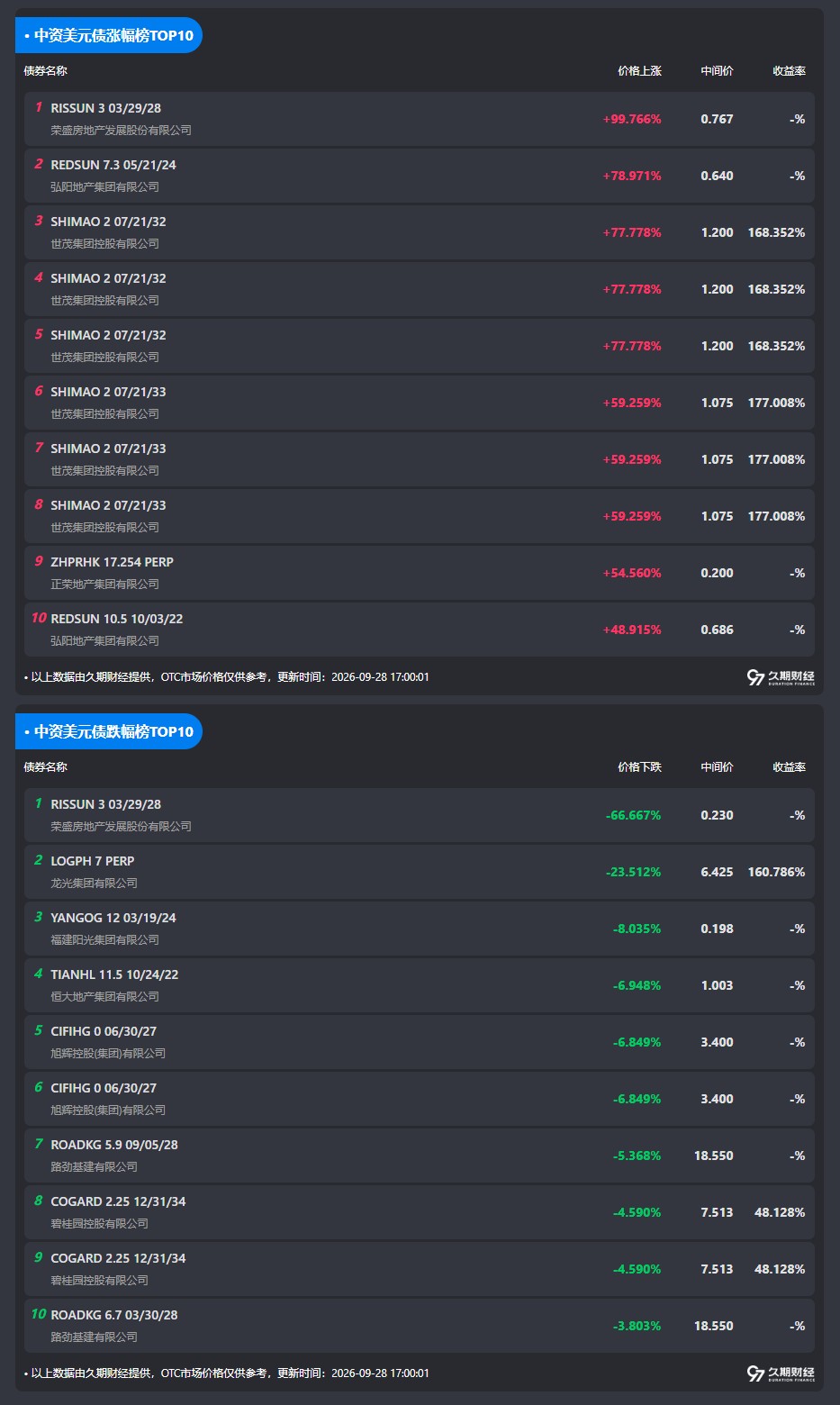840x1405 pixels.
Task: Click the 价格下跌 column header
Action: pyautogui.click(x=639, y=767)
